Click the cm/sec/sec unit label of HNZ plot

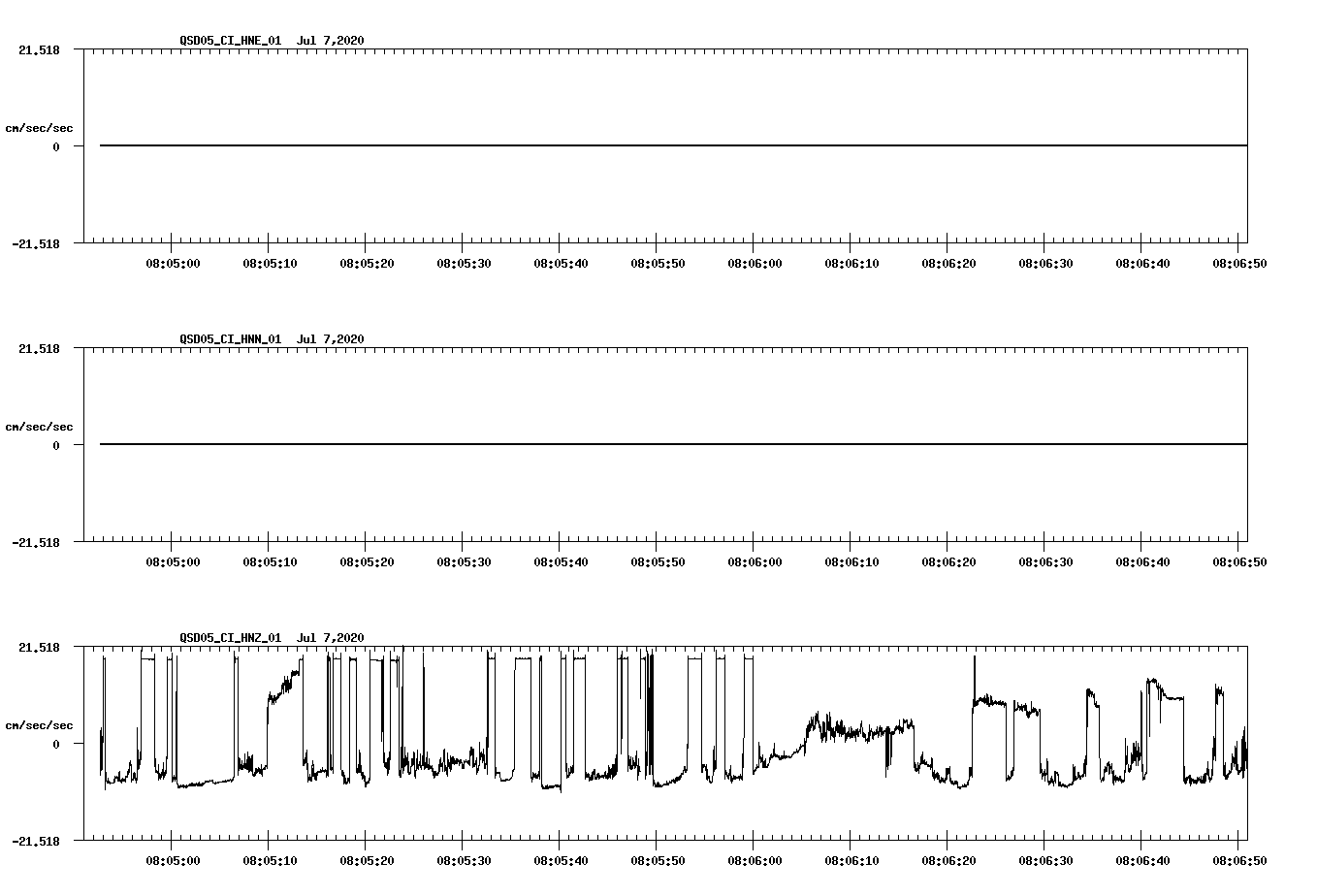click(39, 725)
